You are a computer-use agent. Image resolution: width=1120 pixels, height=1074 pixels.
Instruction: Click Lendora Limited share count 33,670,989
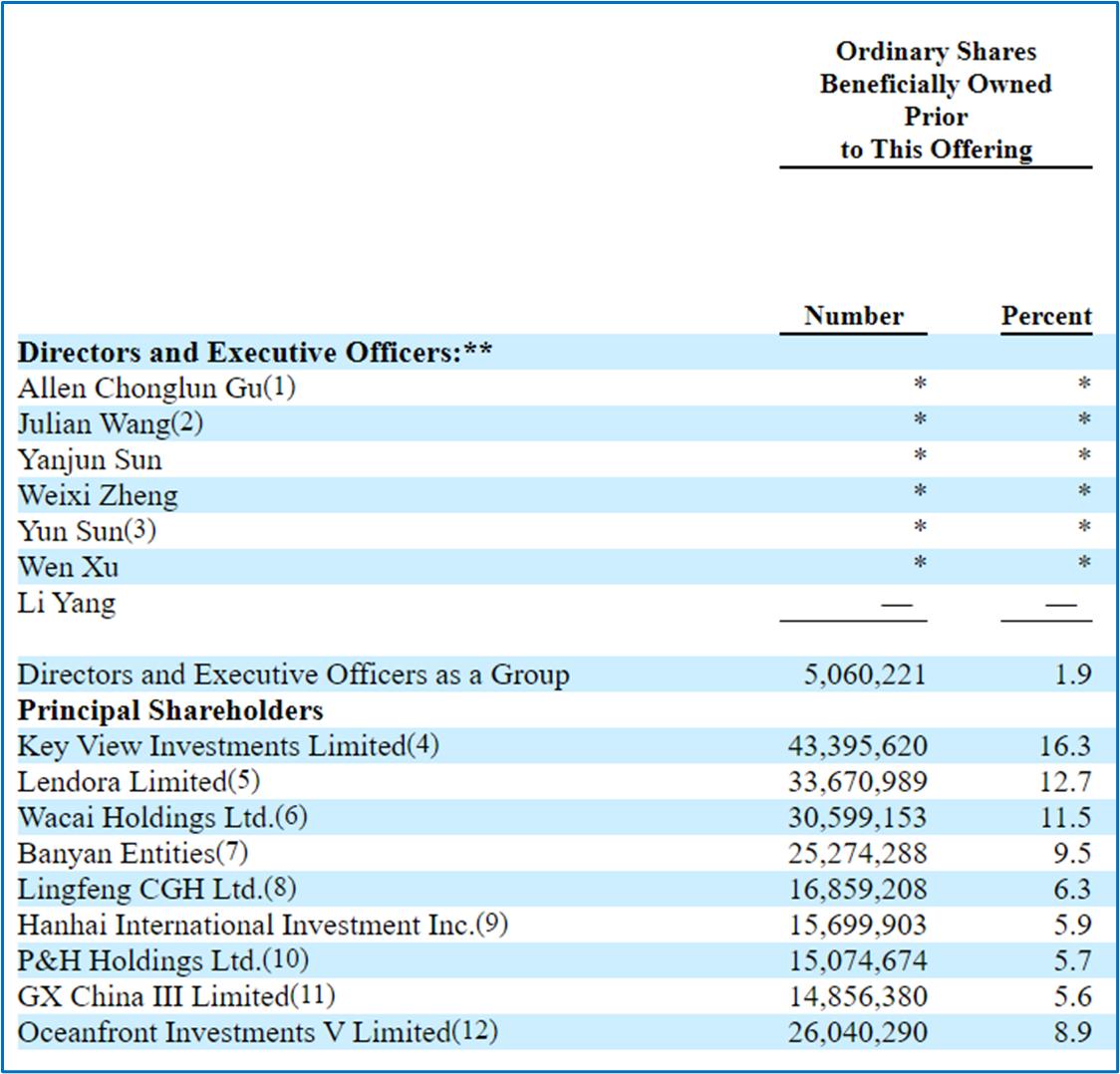(x=857, y=782)
